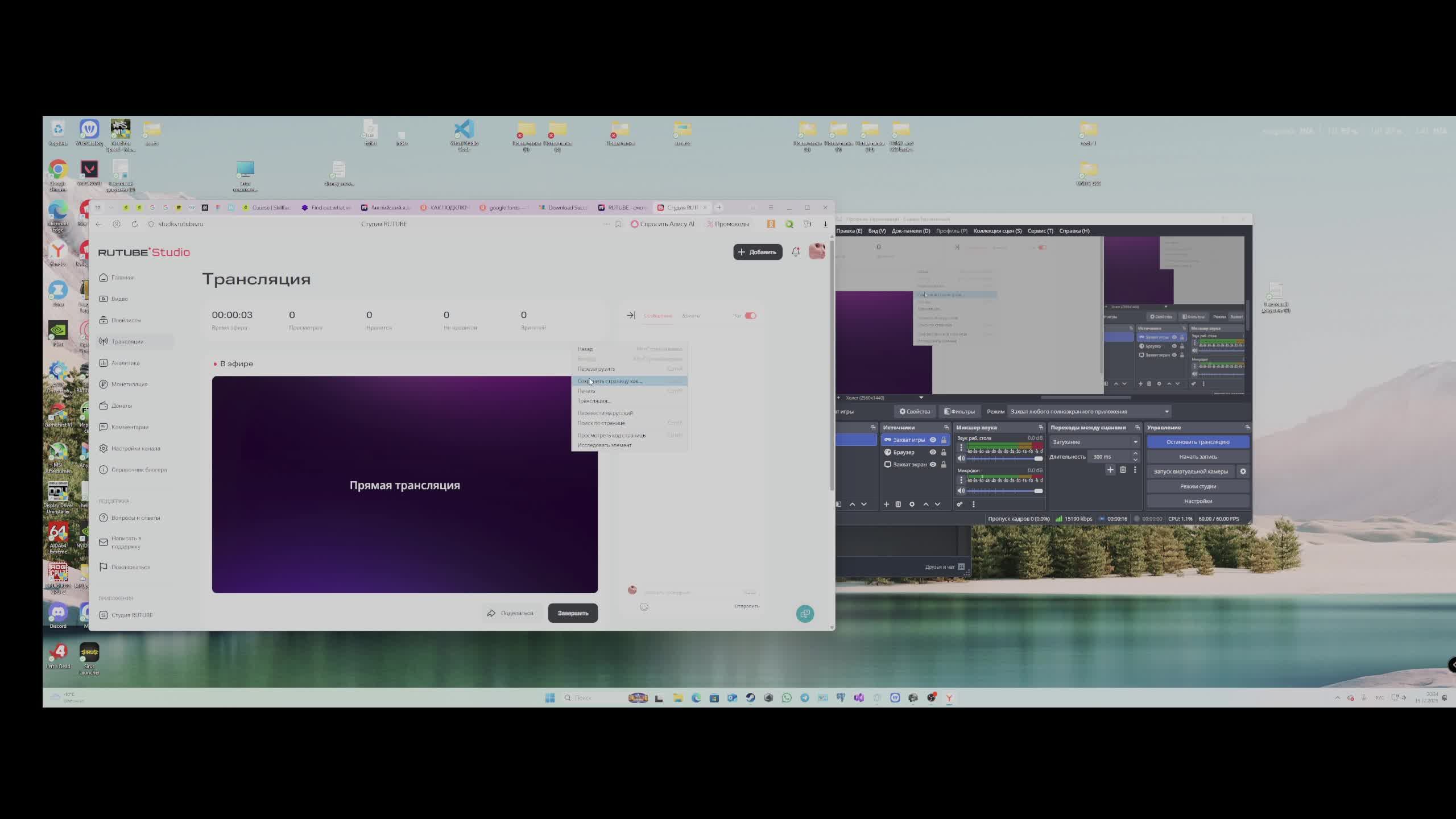Add a new scene transition with the plus icon
1456x819 pixels.
tap(1110, 470)
